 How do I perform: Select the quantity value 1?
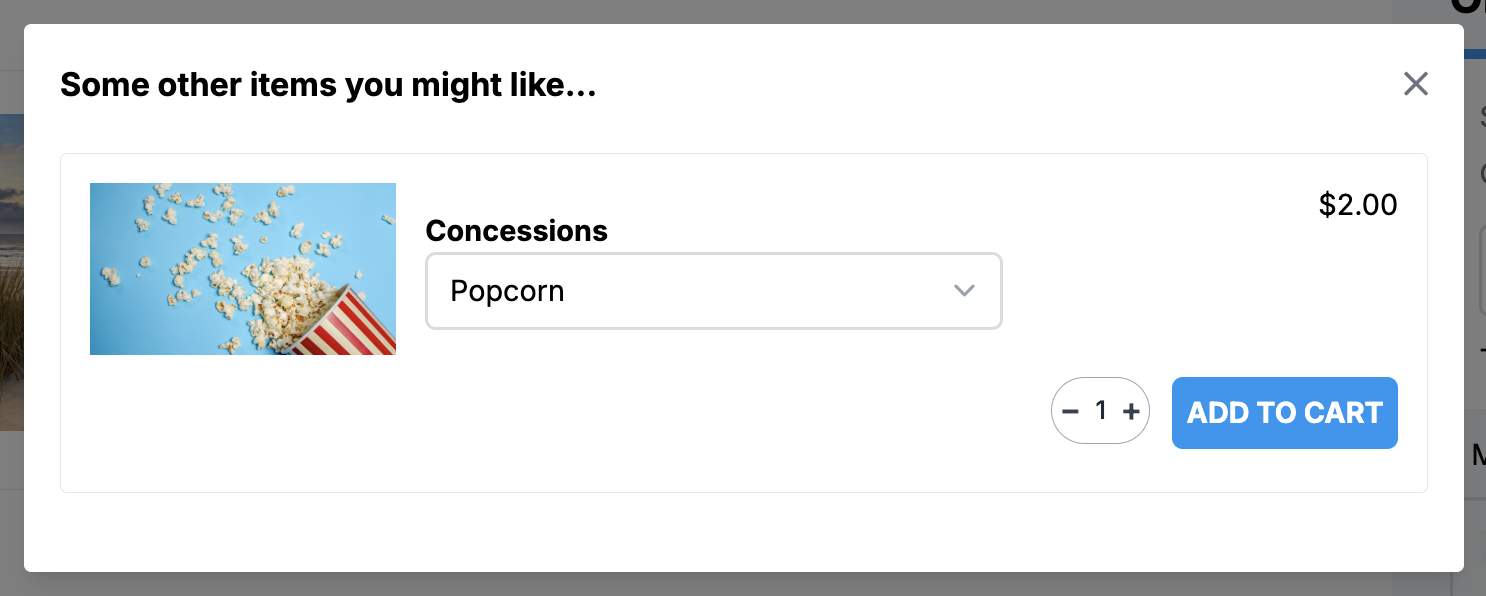click(1101, 410)
